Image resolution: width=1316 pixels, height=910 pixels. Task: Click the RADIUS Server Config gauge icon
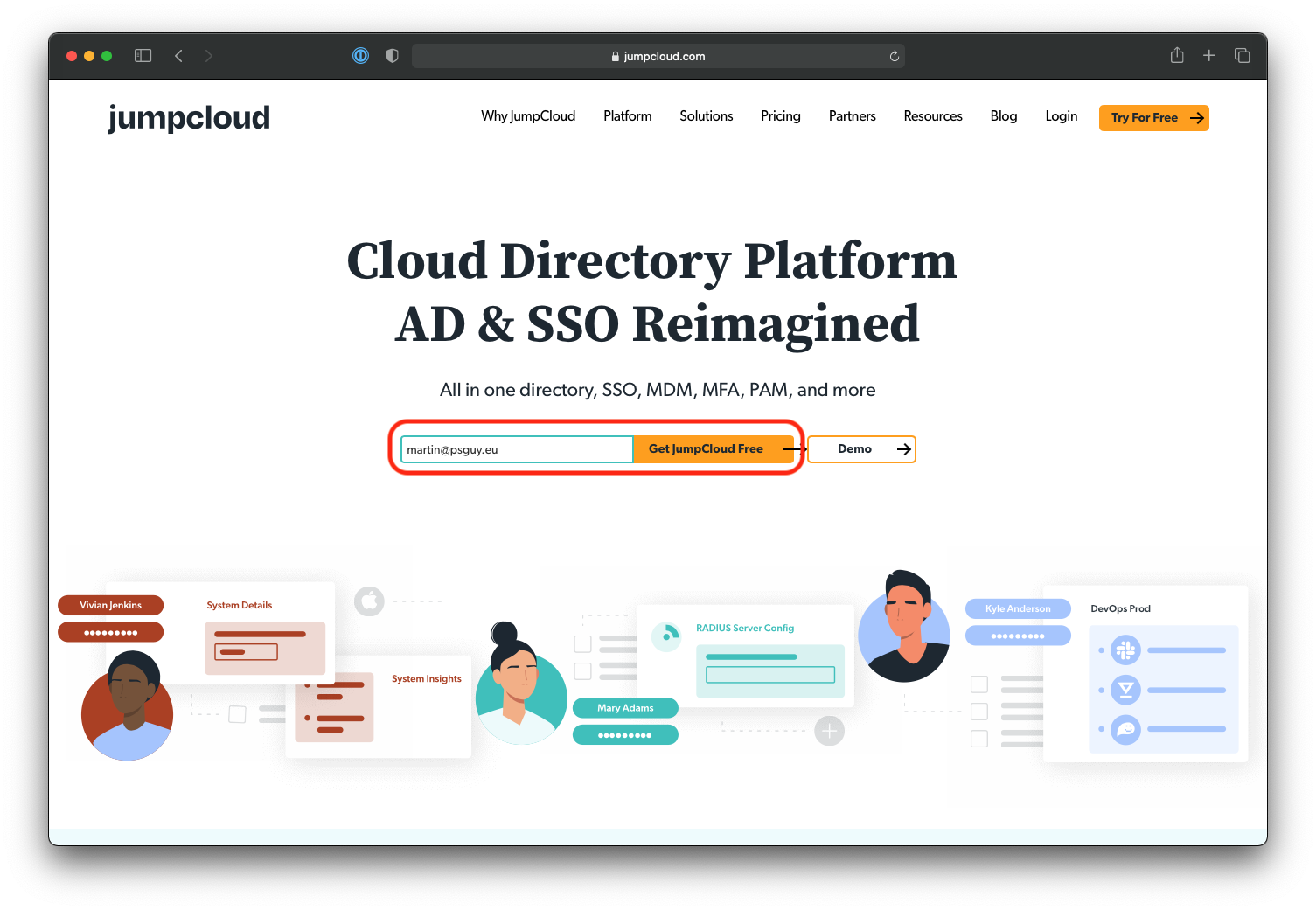(666, 636)
